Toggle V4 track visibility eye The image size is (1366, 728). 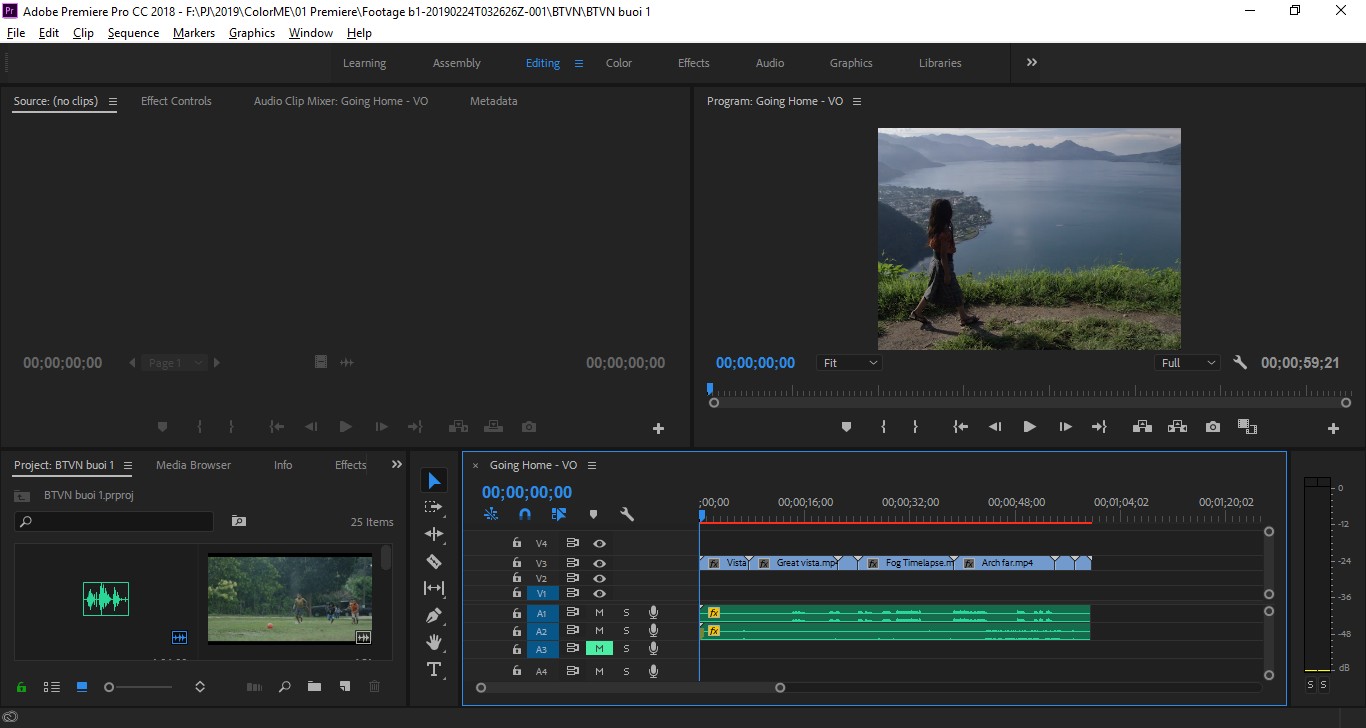click(x=599, y=543)
